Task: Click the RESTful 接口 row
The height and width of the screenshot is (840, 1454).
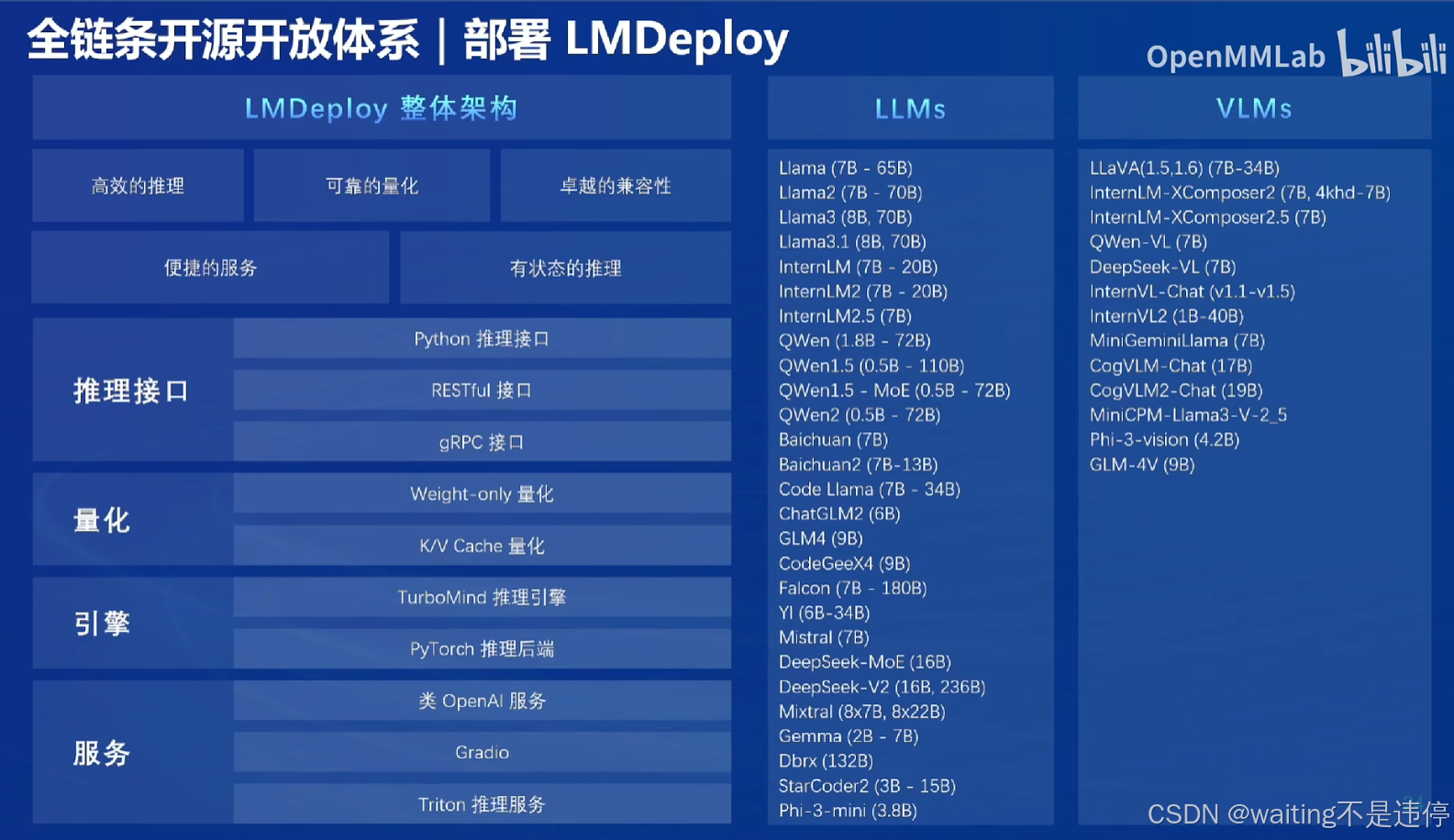Action: coord(482,390)
